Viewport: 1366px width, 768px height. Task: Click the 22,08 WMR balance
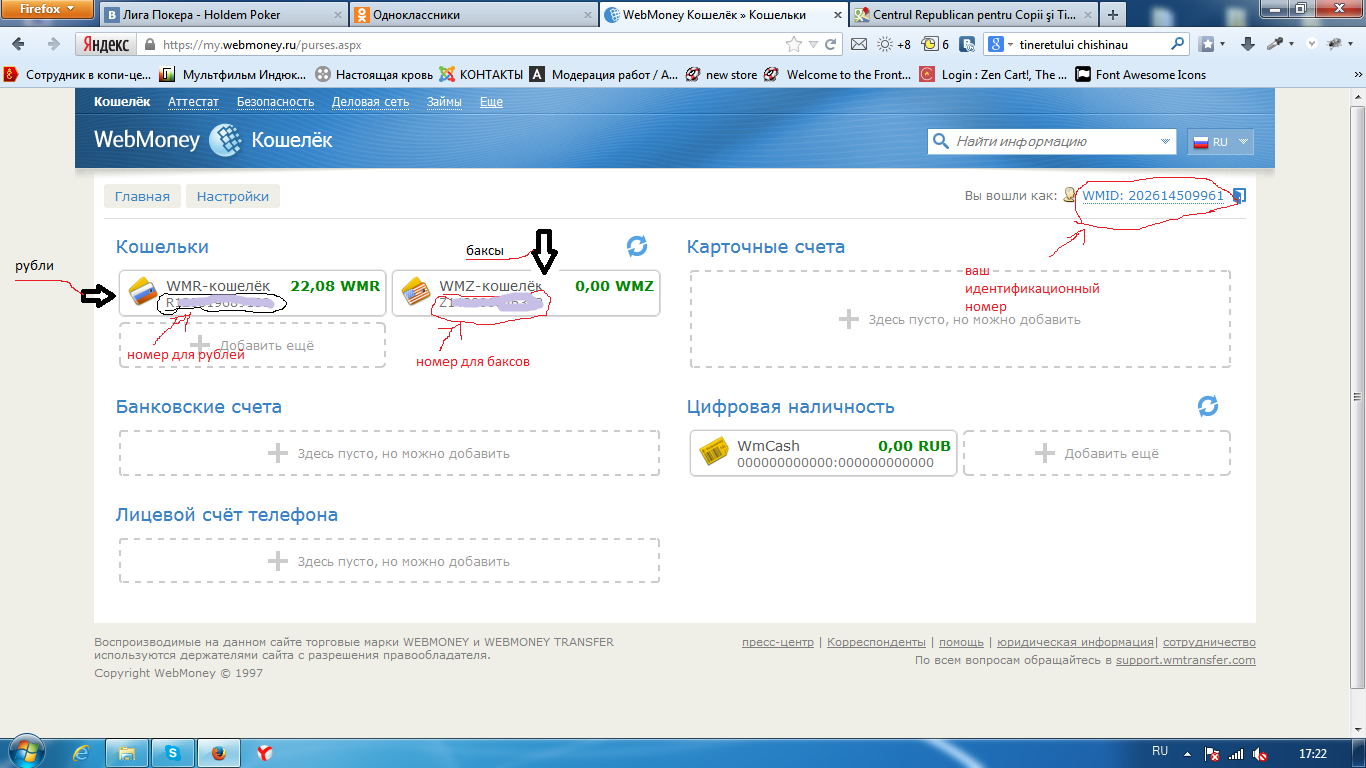335,286
